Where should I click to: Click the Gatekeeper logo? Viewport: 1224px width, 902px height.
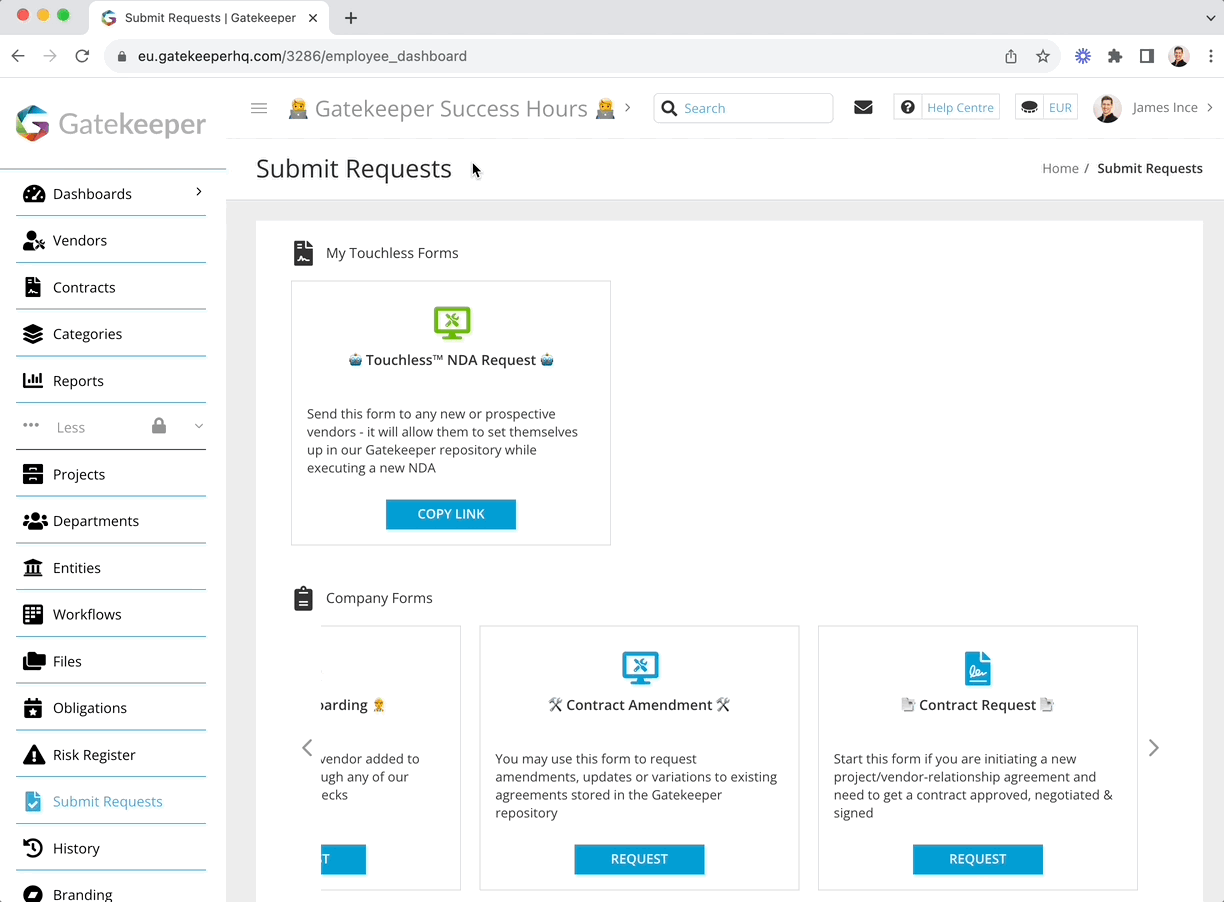(x=110, y=124)
